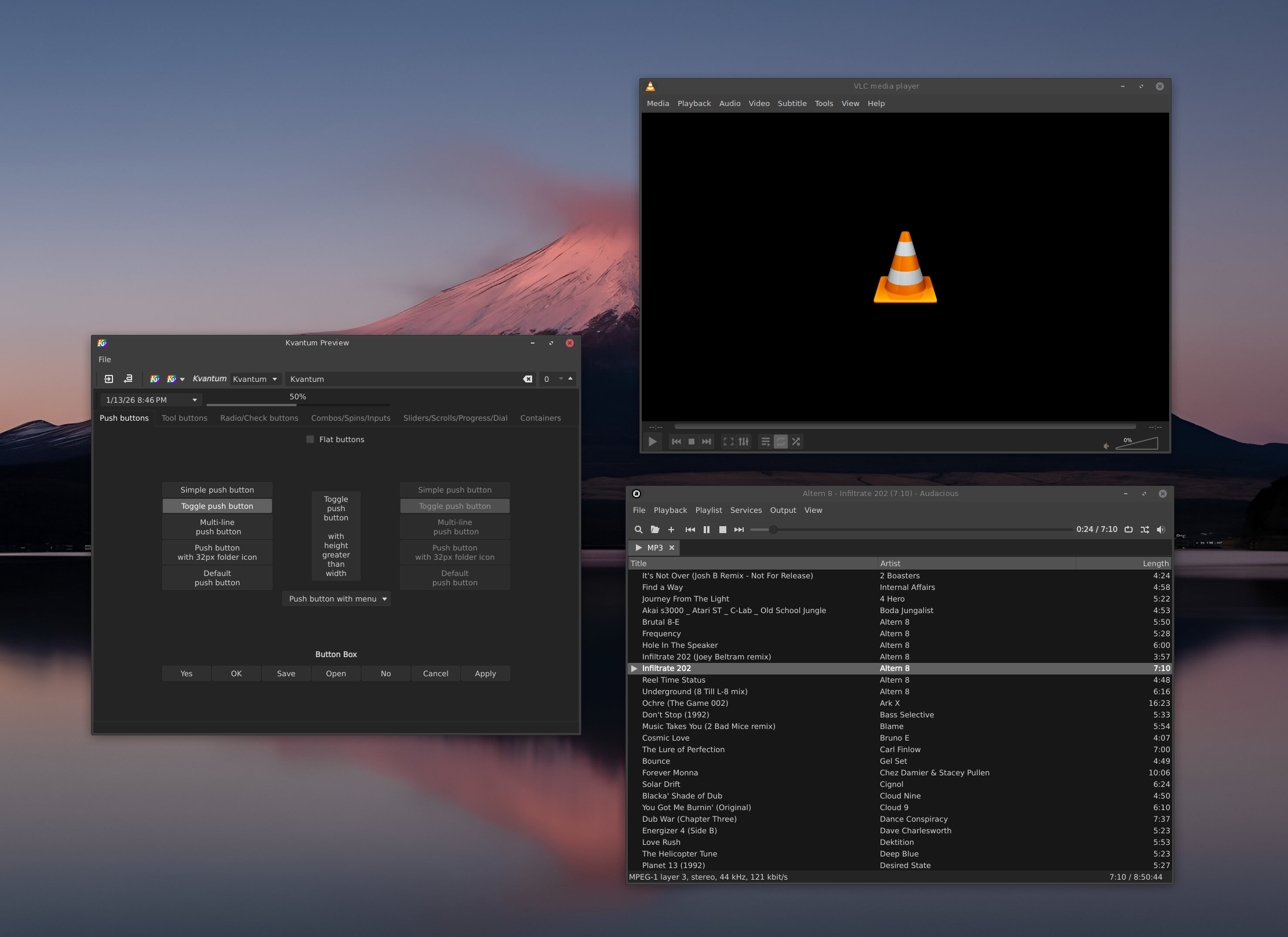Open Push button with menu
Image resolution: width=1288 pixels, height=937 pixels.
(x=336, y=599)
